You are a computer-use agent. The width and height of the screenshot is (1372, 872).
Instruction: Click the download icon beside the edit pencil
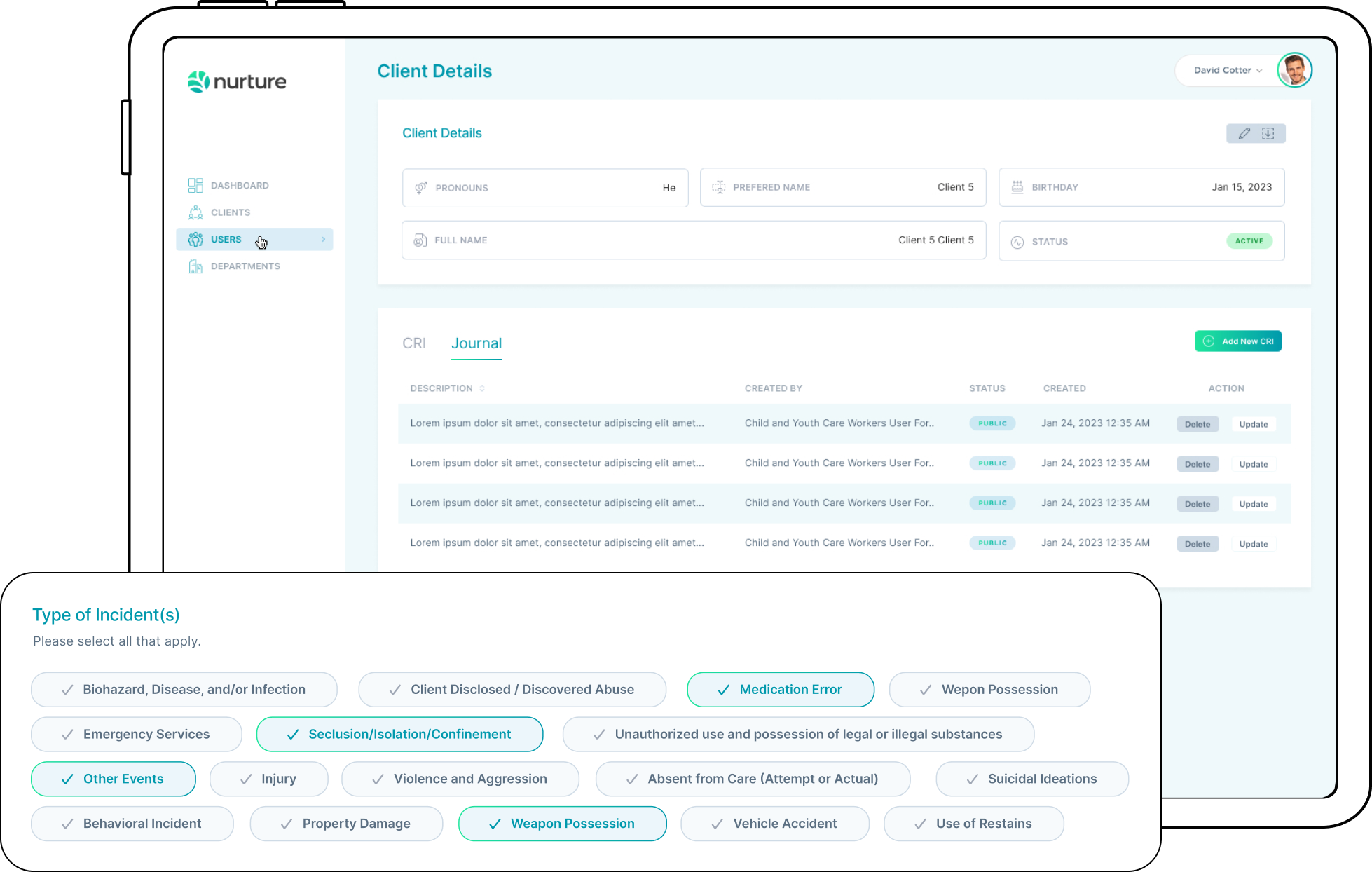click(x=1268, y=133)
